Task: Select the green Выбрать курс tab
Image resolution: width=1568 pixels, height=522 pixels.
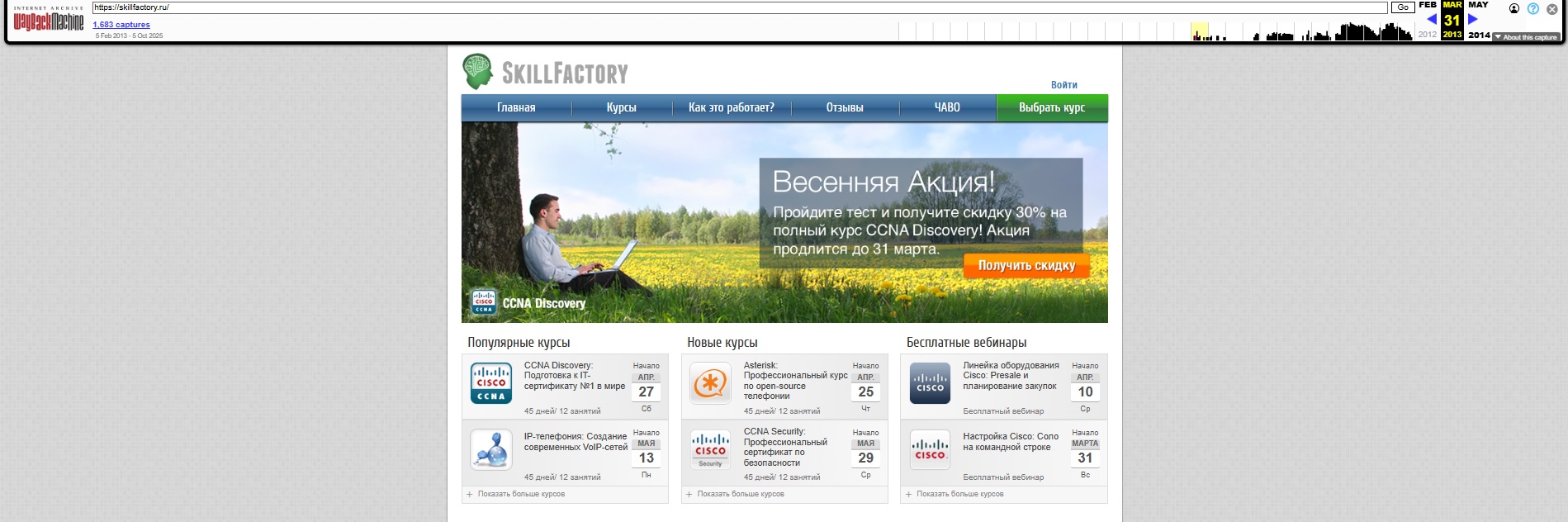Action: coord(1051,107)
